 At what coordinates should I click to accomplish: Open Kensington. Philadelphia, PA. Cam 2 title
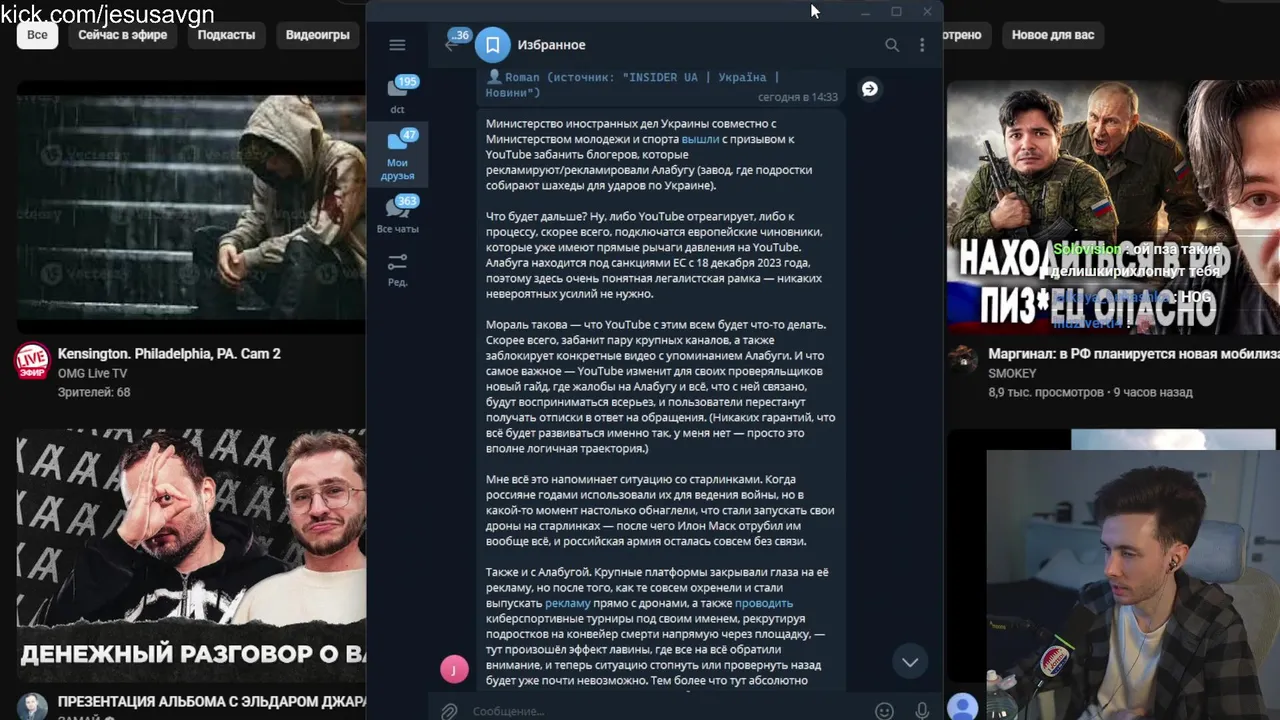point(169,354)
